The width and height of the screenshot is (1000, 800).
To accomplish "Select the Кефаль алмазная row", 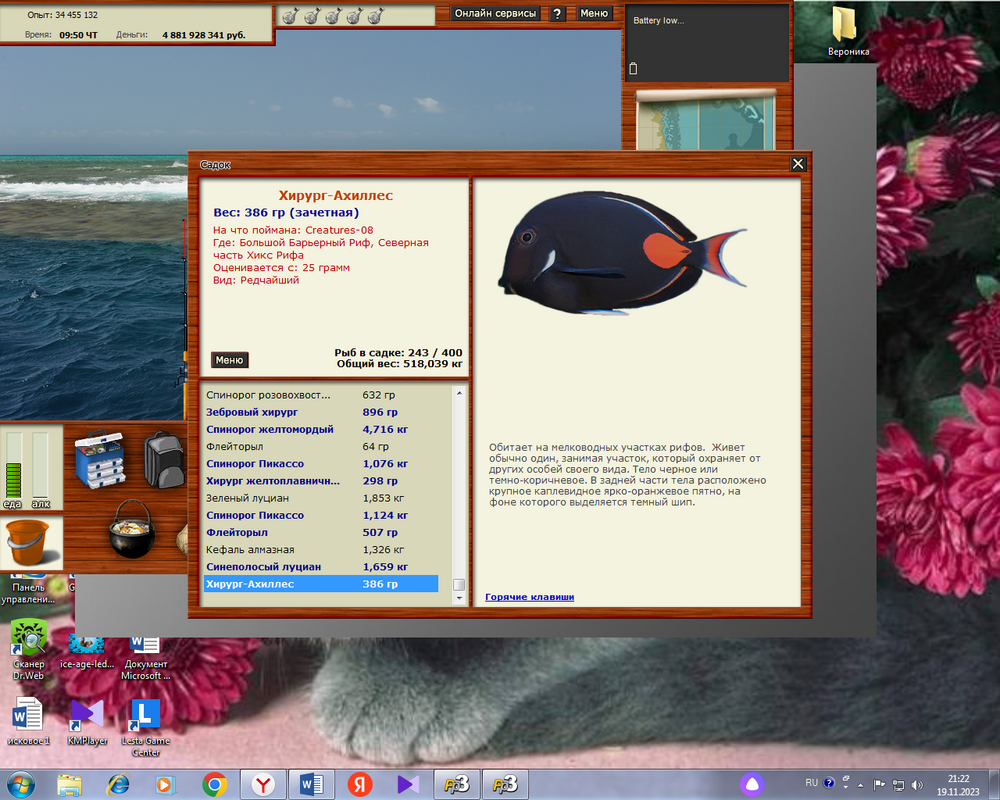I will click(250, 550).
